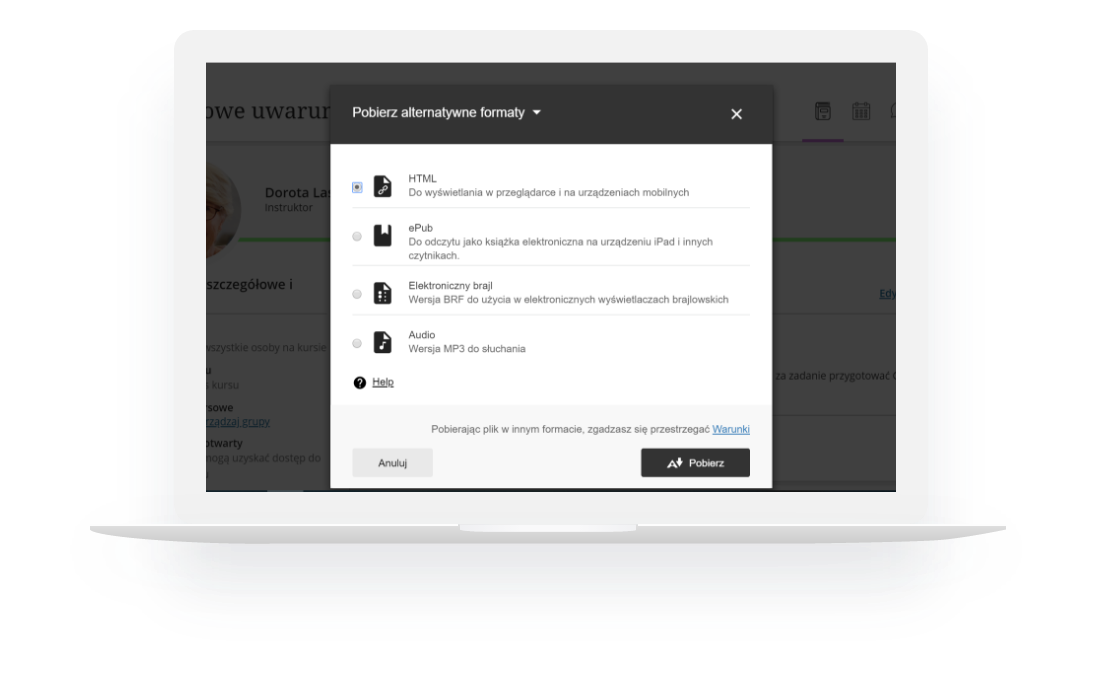The height and width of the screenshot is (674, 1096).
Task: Click the ePub book icon
Action: 382,236
